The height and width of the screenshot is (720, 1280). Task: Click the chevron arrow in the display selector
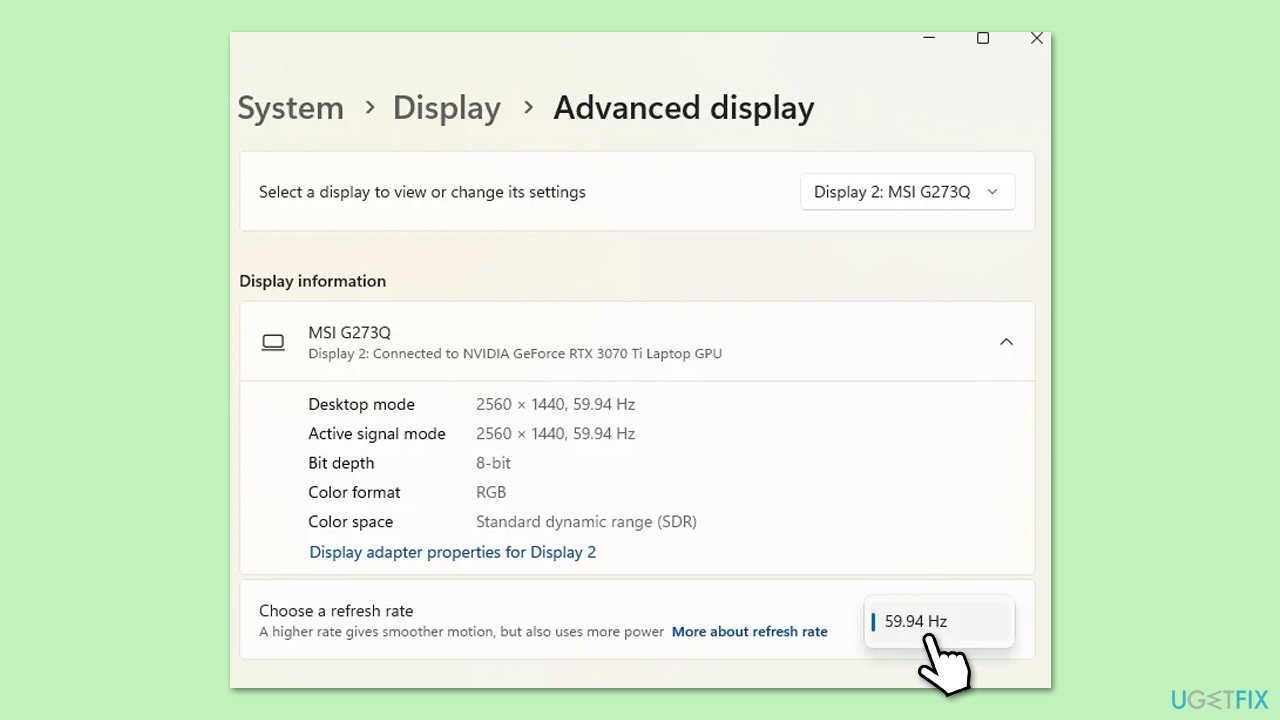[x=992, y=192]
